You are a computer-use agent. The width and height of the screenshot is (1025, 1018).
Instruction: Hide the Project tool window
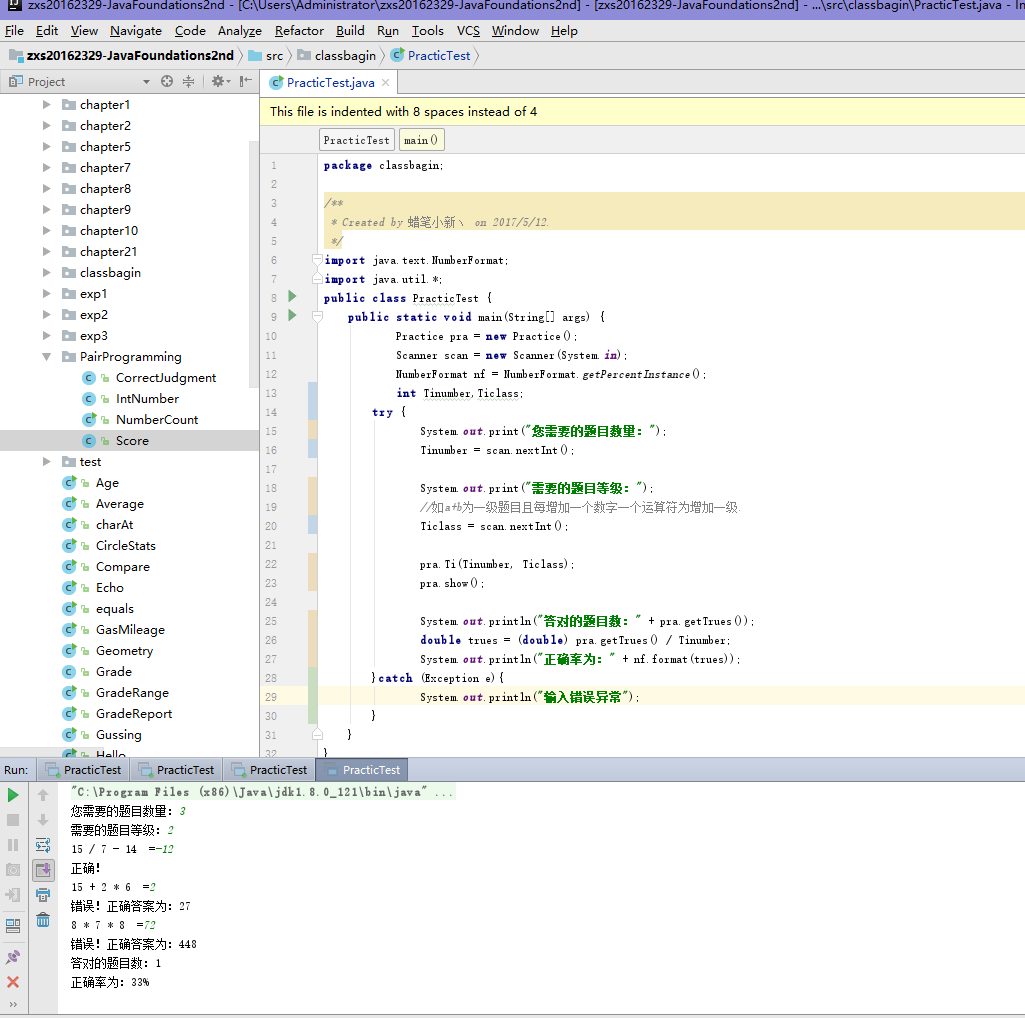(245, 81)
